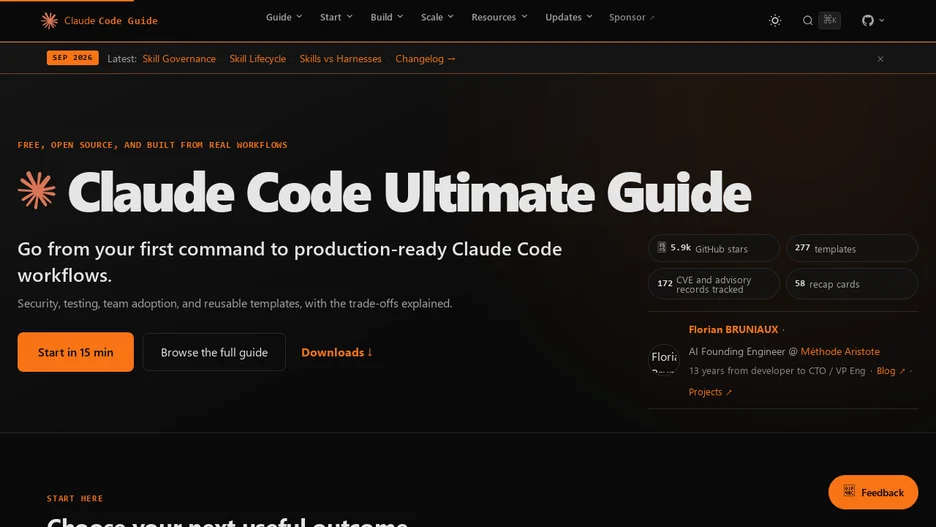Viewport: 936px width, 527px height.
Task: Click the Claude Code Guide starburst logo
Action: click(49, 20)
